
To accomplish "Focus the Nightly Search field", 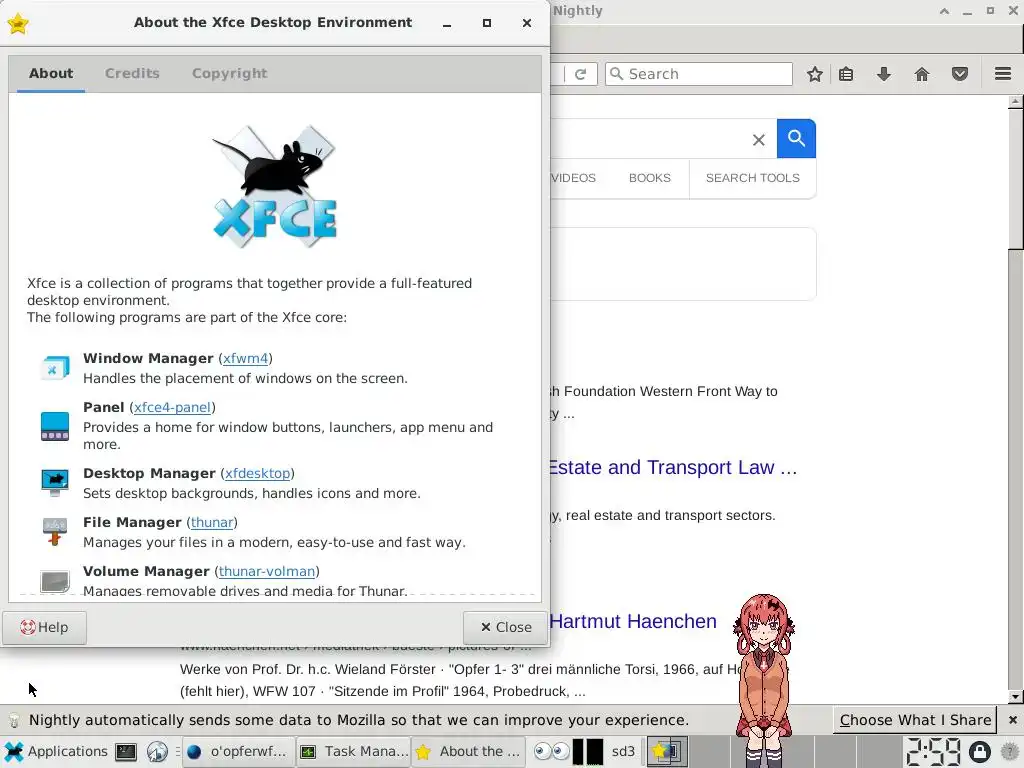I will pyautogui.click(x=699, y=74).
